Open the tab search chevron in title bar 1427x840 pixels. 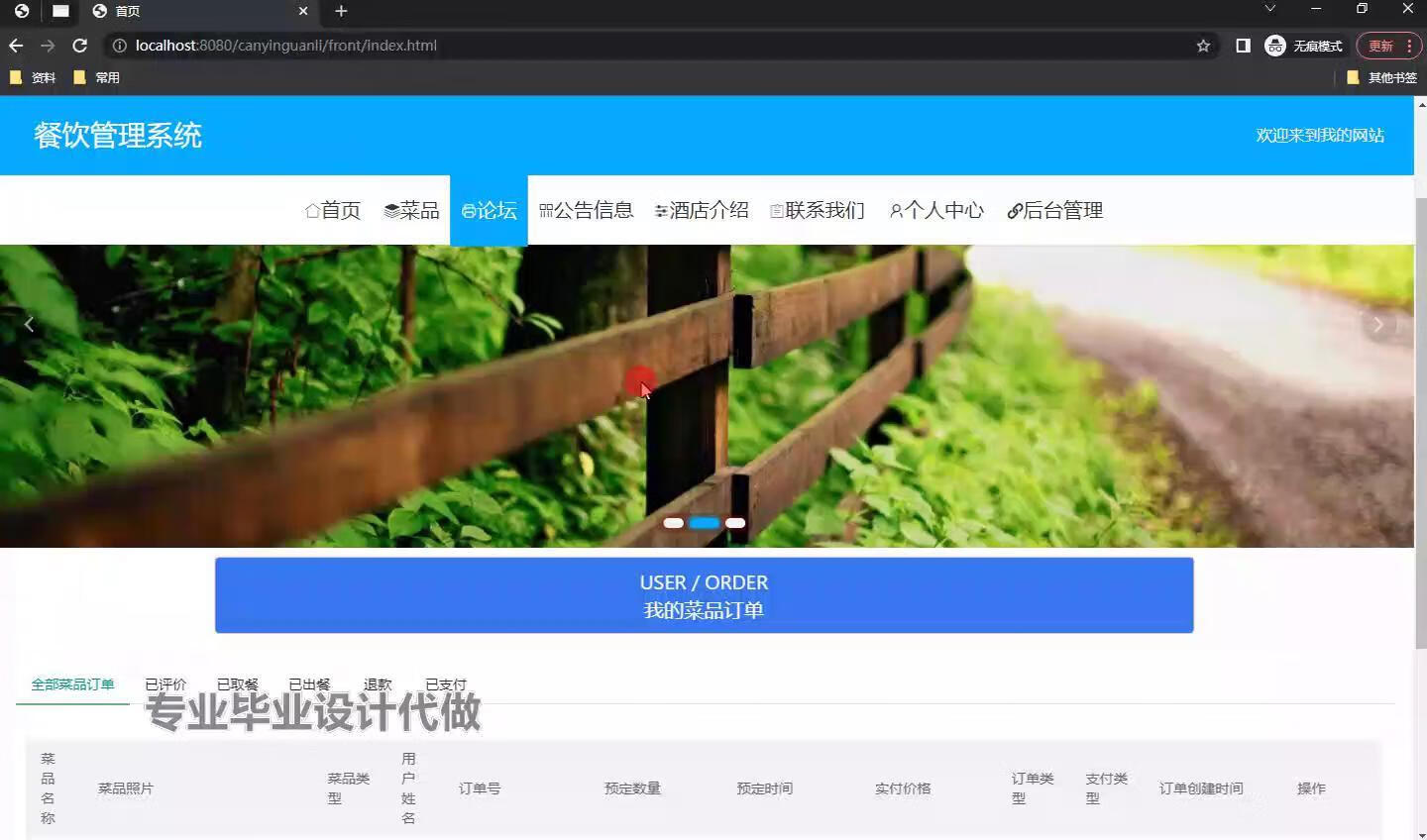click(1269, 9)
